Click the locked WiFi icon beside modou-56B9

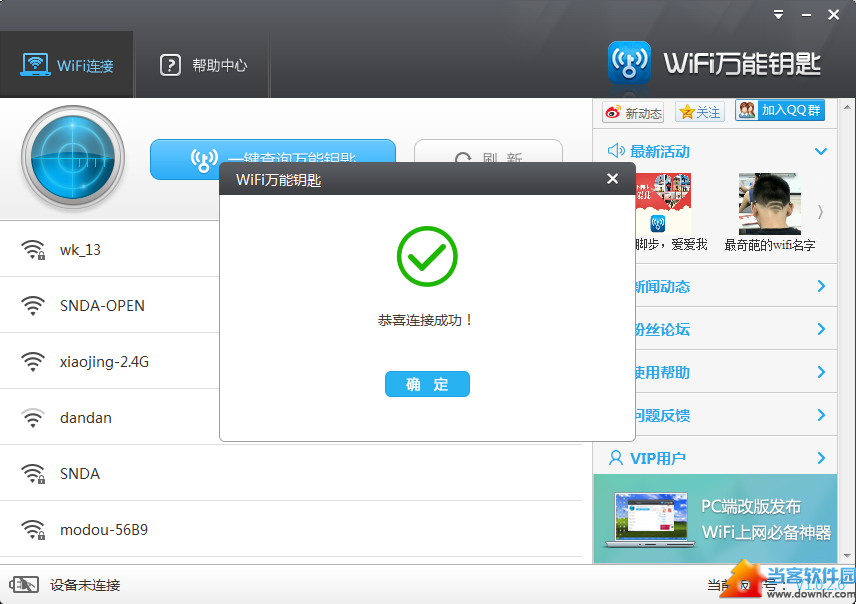(33, 530)
